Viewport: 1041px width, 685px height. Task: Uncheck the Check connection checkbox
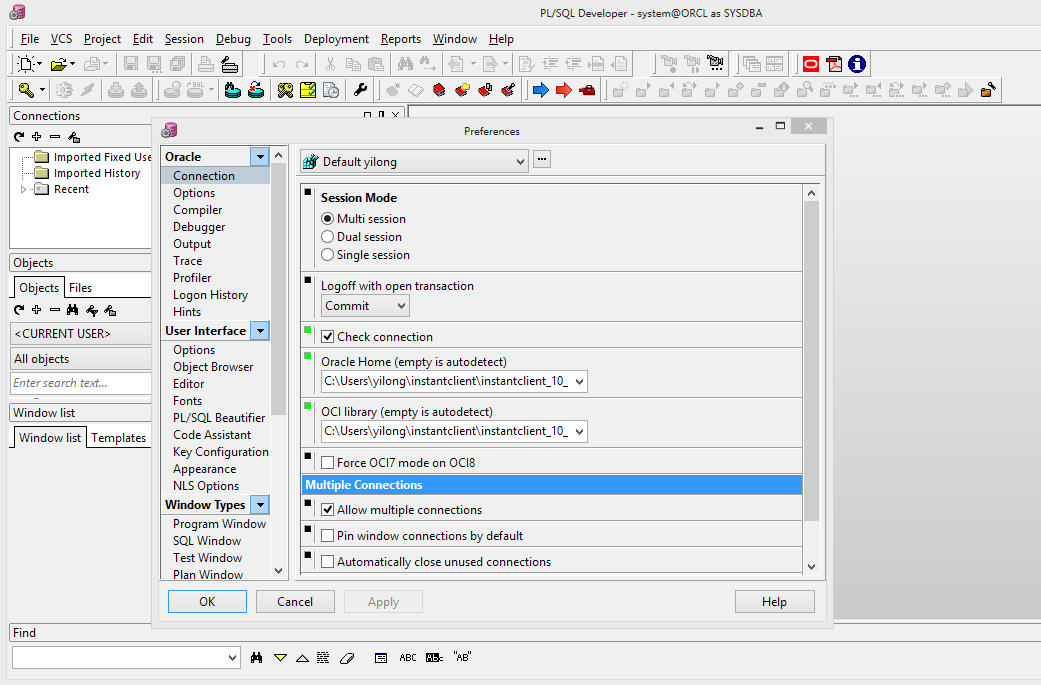[328, 337]
